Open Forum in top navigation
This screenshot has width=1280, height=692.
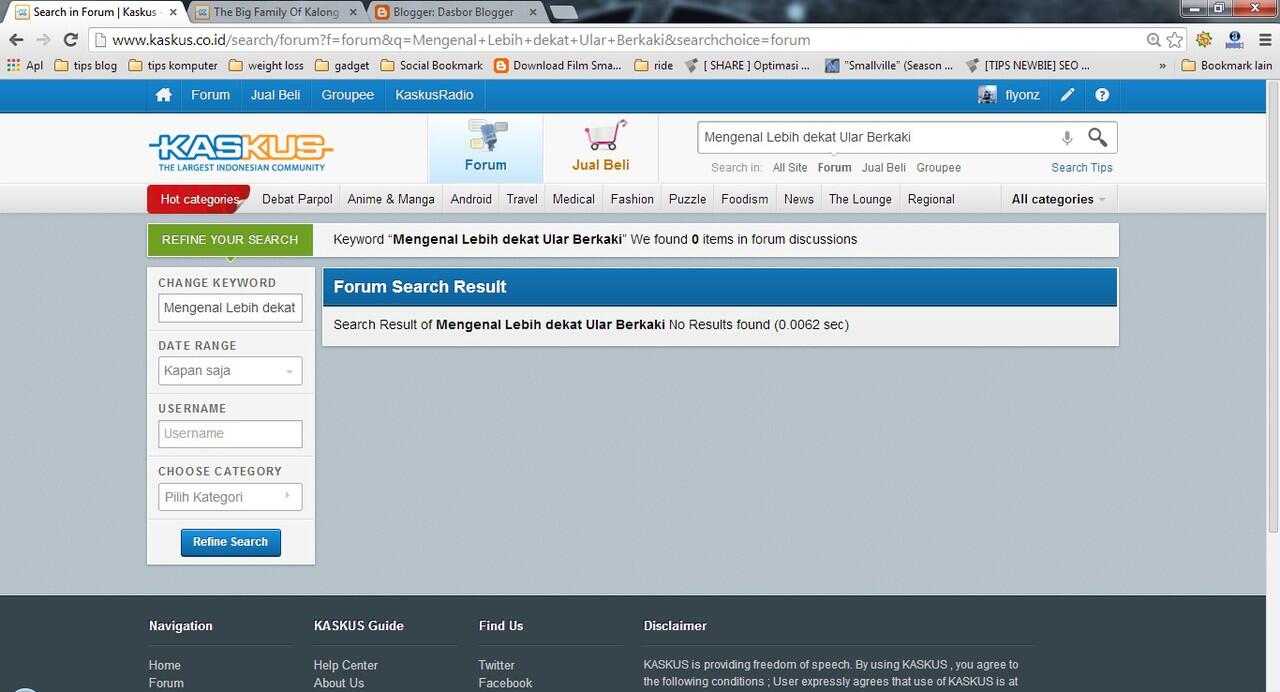tap(210, 95)
